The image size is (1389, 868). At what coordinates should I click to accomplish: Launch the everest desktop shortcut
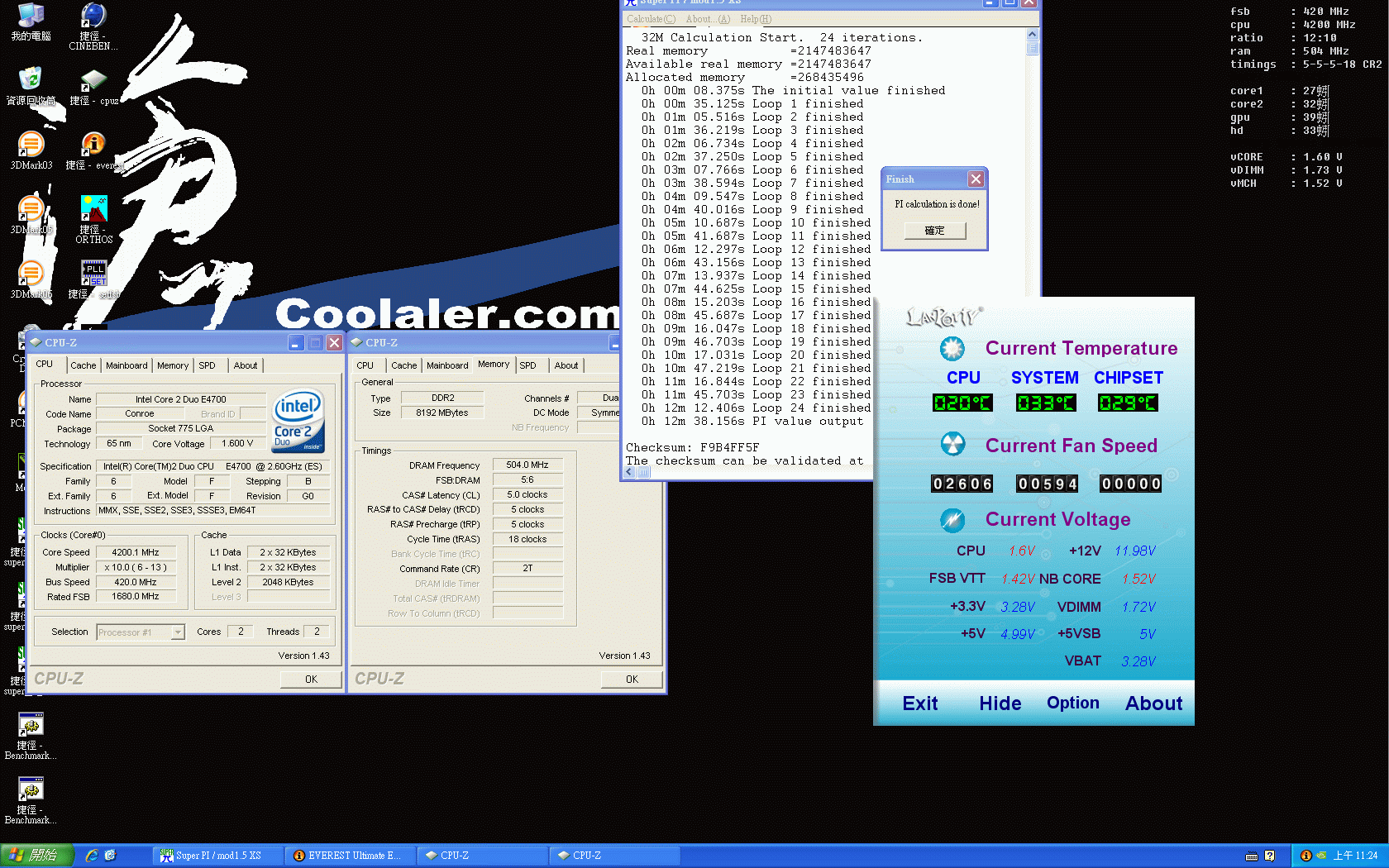tap(93, 150)
